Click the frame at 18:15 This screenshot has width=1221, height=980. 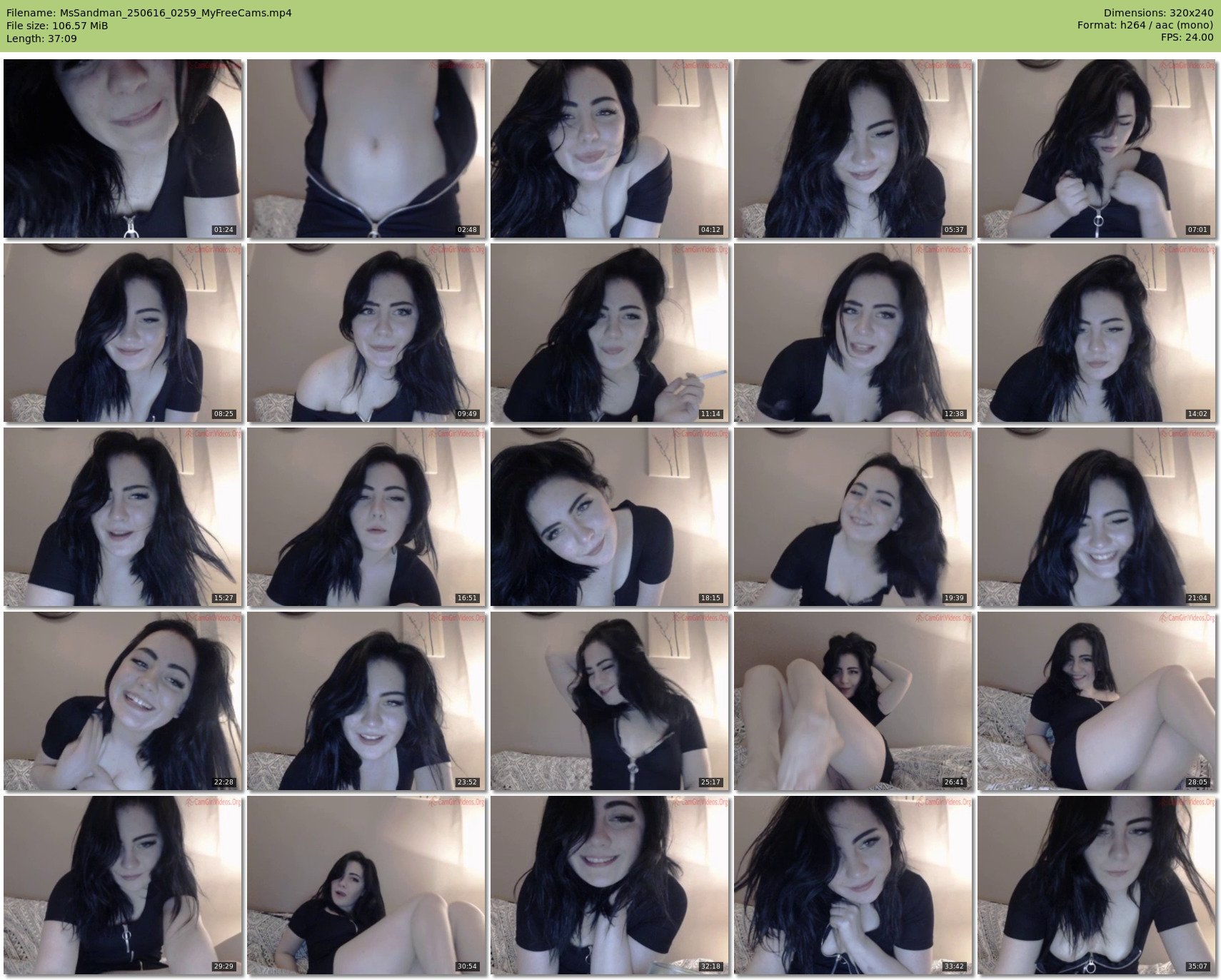609,517
